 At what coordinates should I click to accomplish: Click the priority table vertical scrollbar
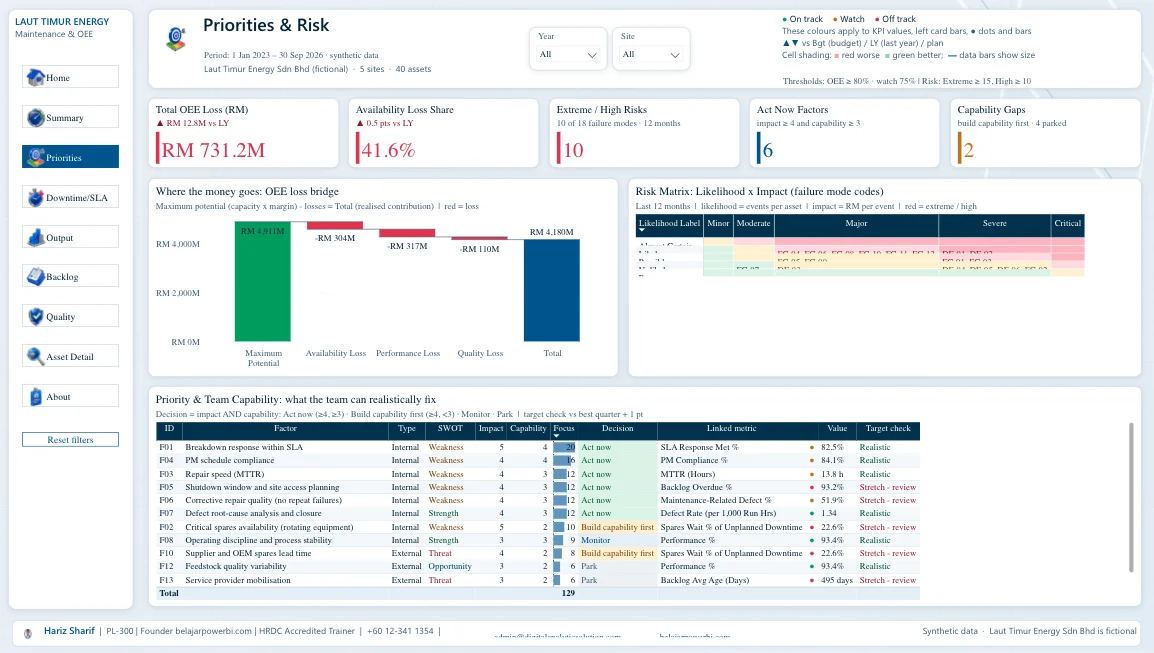tap(1131, 498)
